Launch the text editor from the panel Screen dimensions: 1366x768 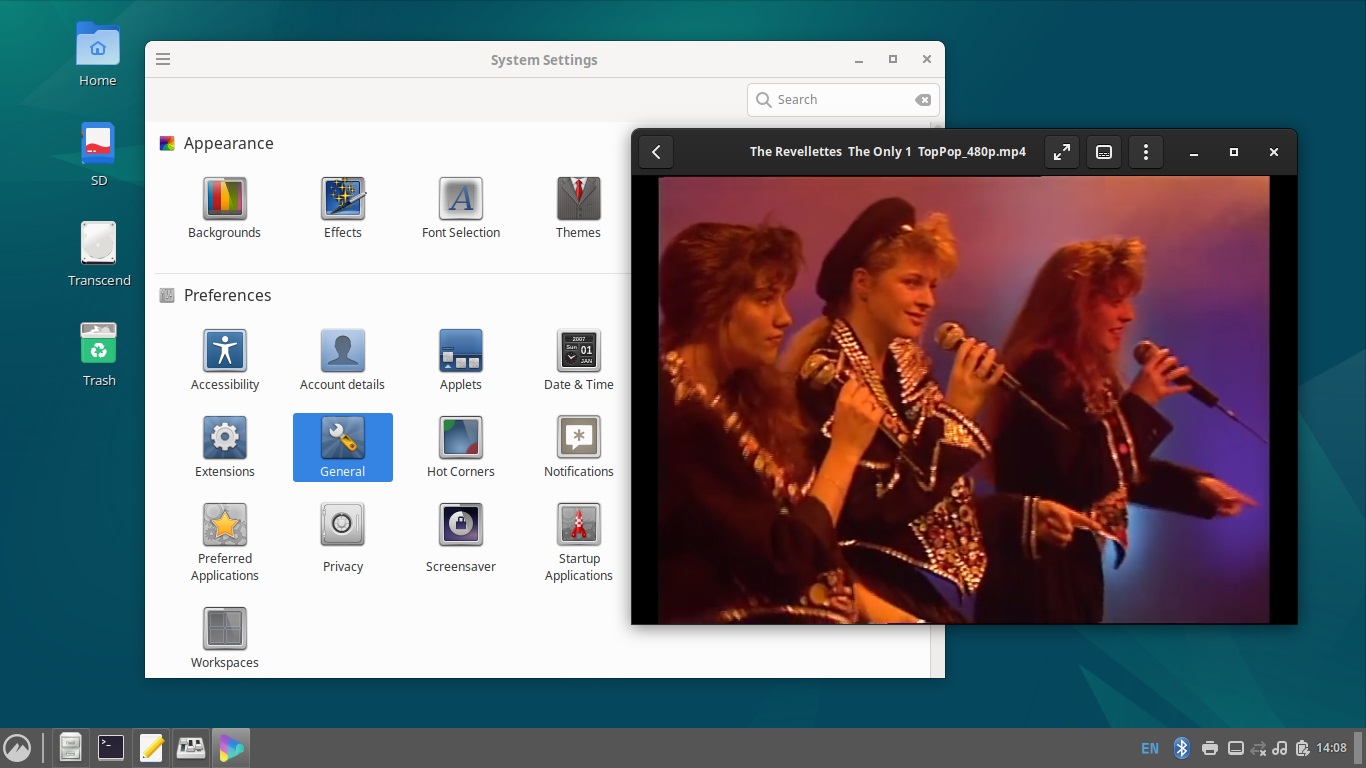point(151,748)
